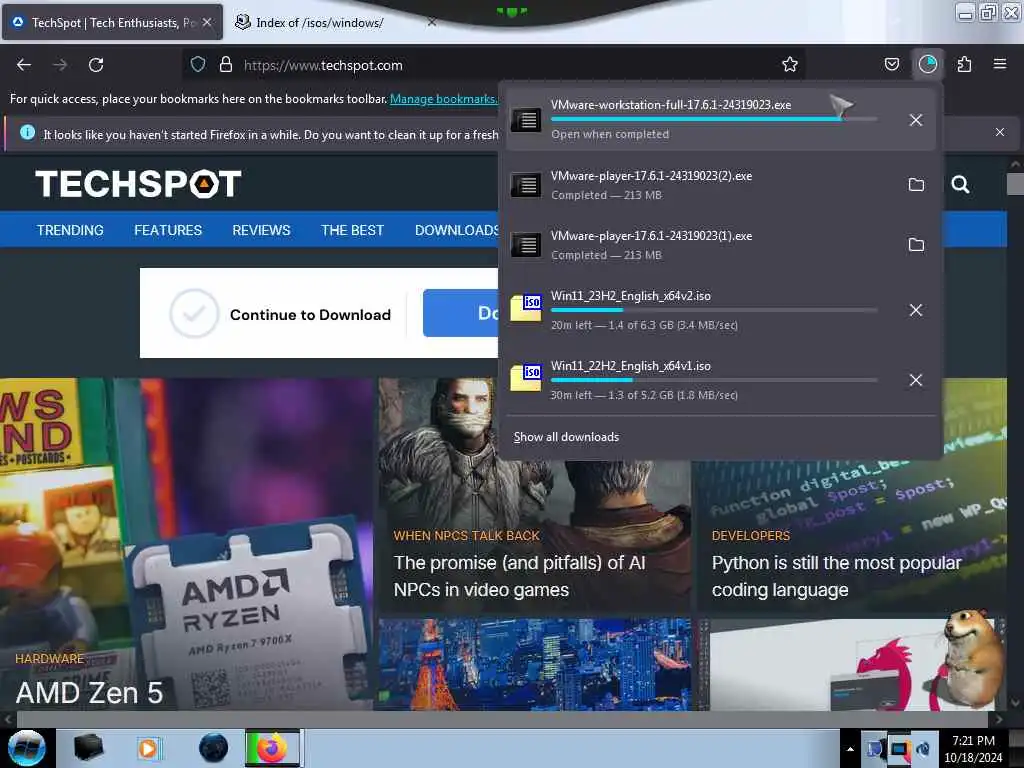Open the media player taskbar icon

tap(149, 748)
